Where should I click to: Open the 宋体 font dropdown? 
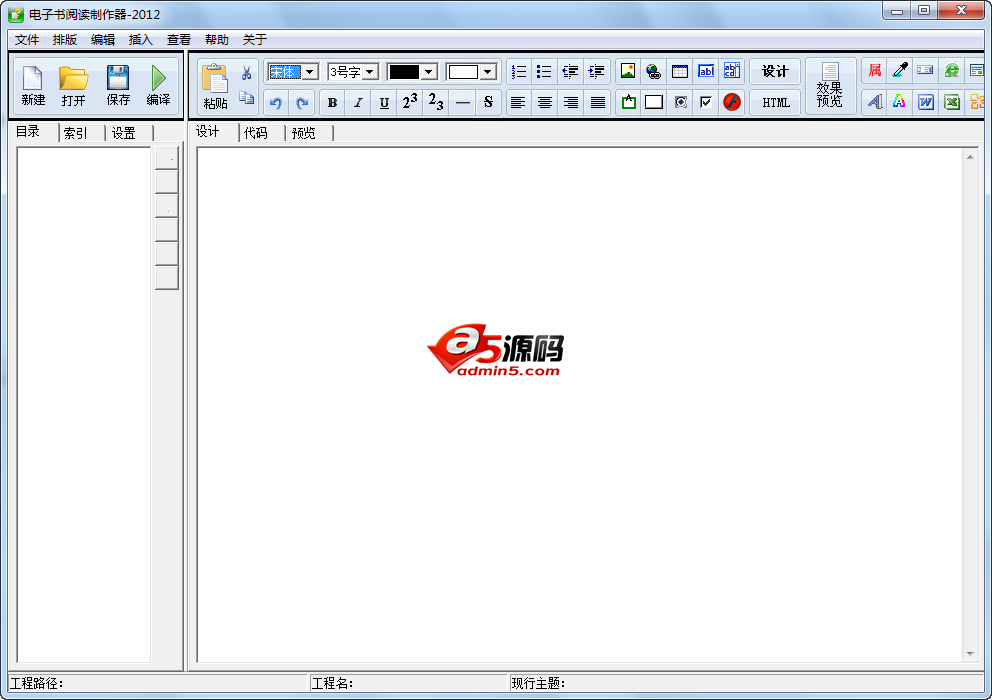tap(309, 72)
